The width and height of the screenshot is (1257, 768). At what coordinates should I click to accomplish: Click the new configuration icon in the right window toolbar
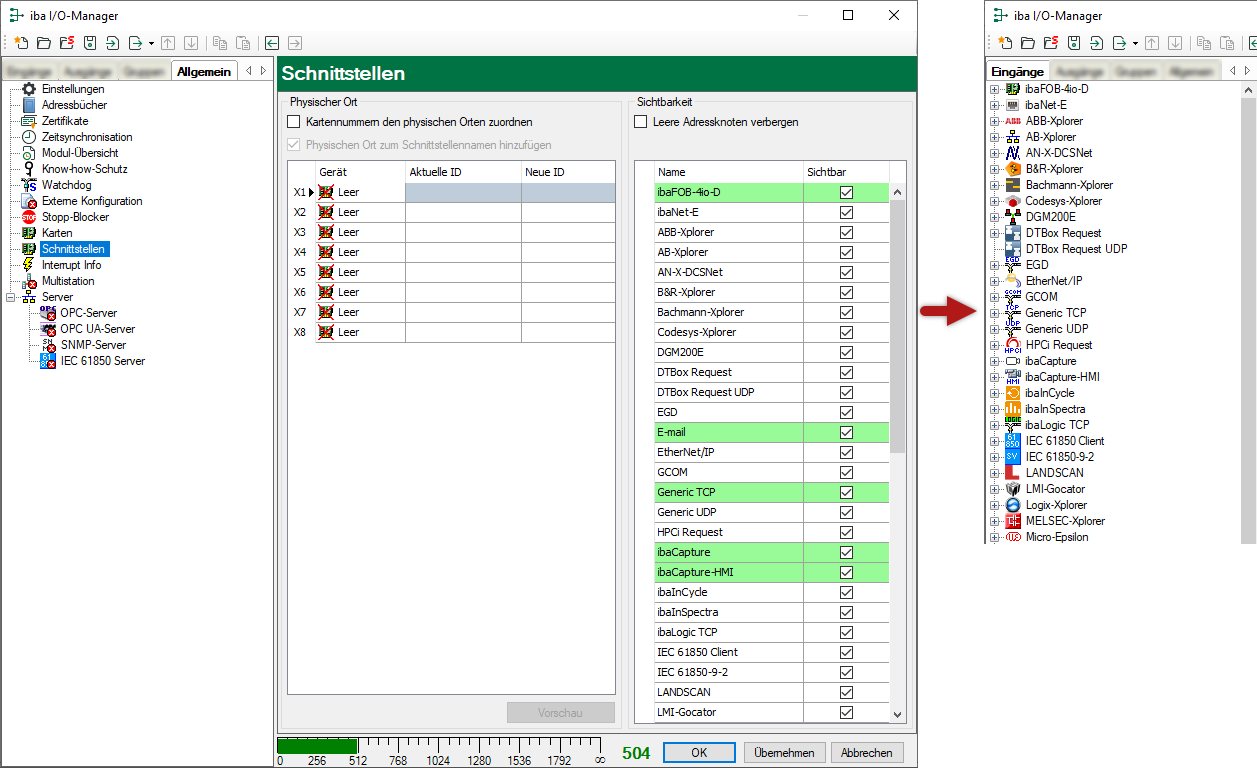(1004, 43)
